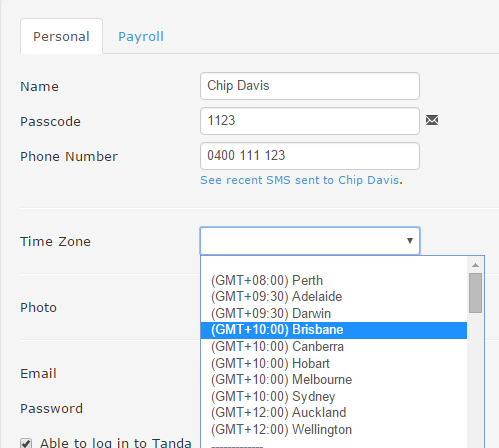Select (GMT+10:00) Brisbane option

(334, 330)
